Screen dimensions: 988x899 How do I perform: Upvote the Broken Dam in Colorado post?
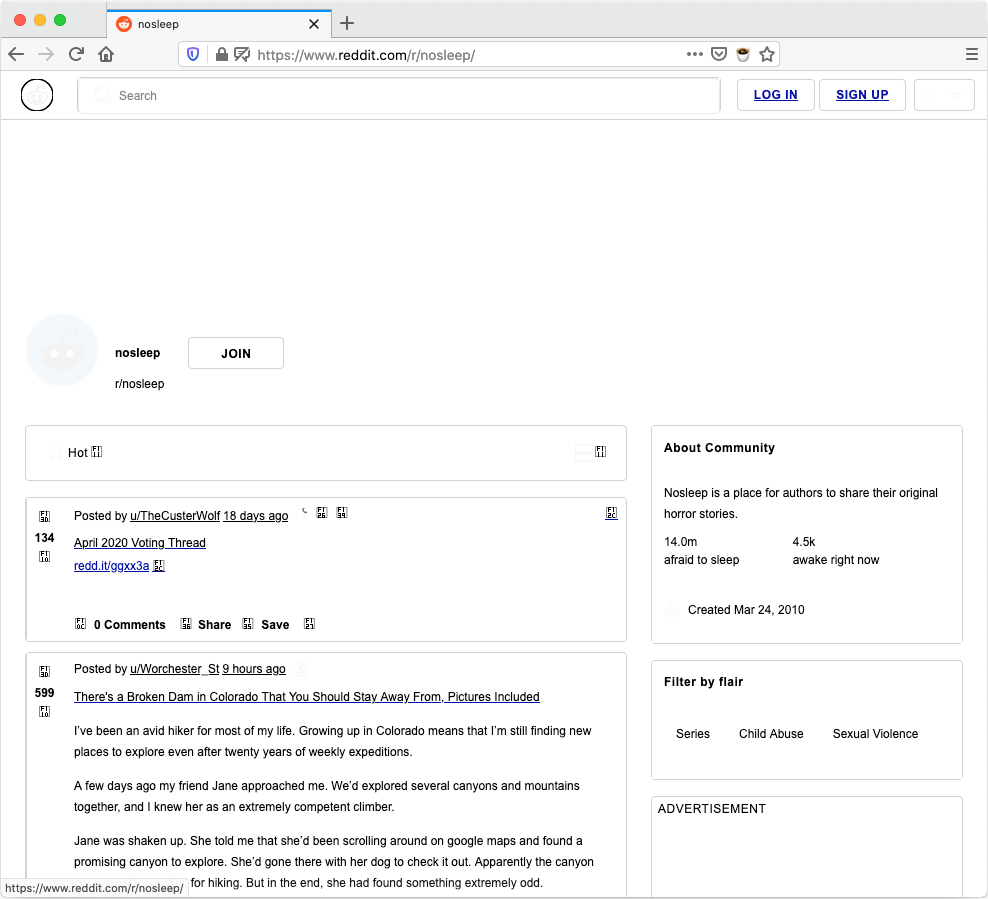[x=44, y=672]
